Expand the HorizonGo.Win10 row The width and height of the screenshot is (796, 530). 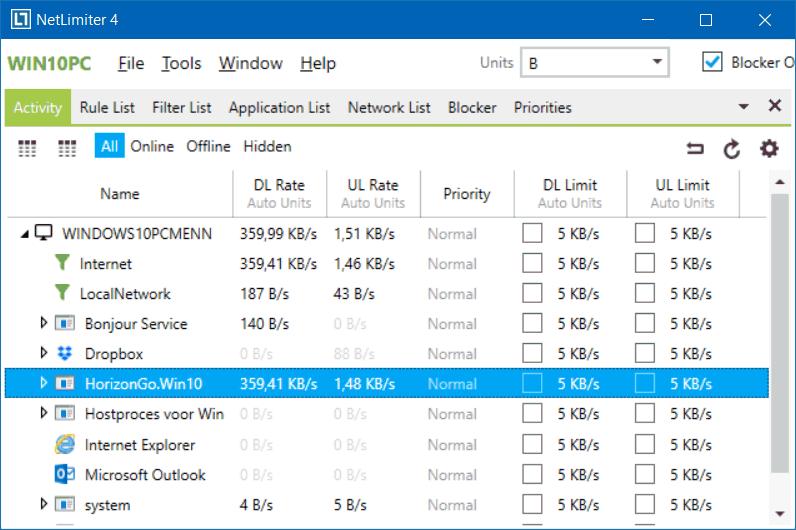click(x=44, y=383)
